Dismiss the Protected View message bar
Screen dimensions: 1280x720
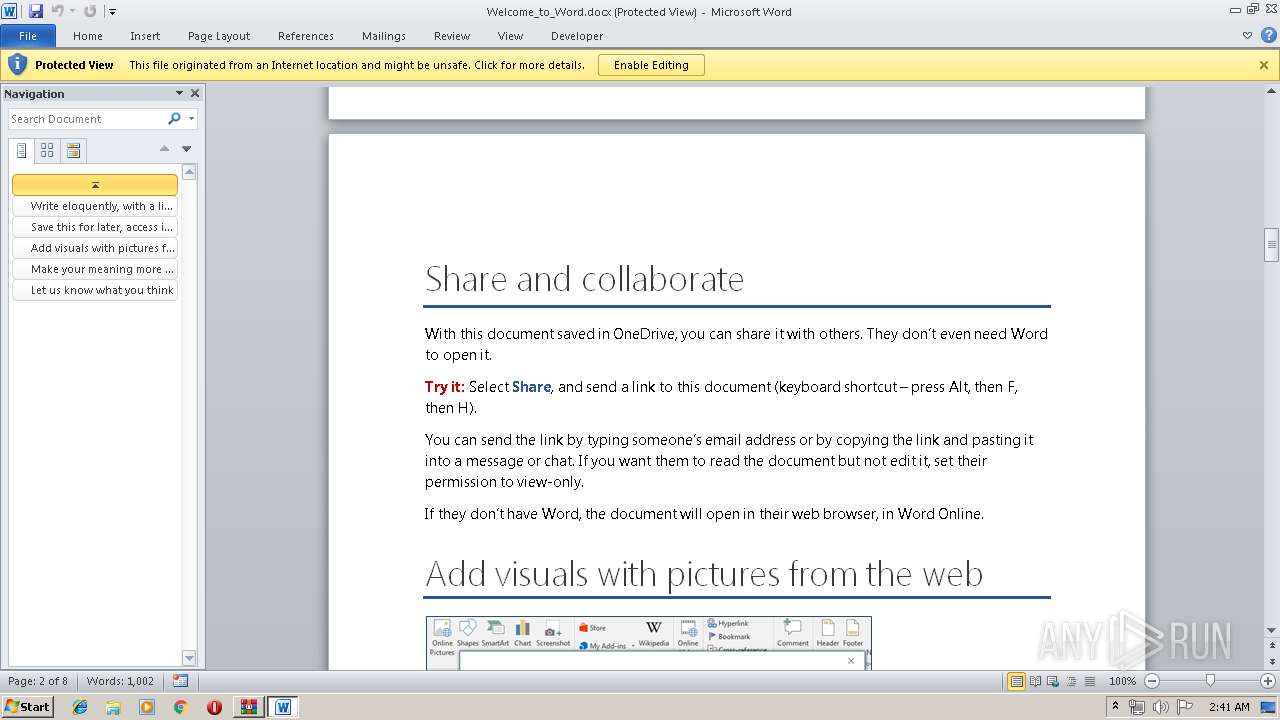tap(1264, 65)
